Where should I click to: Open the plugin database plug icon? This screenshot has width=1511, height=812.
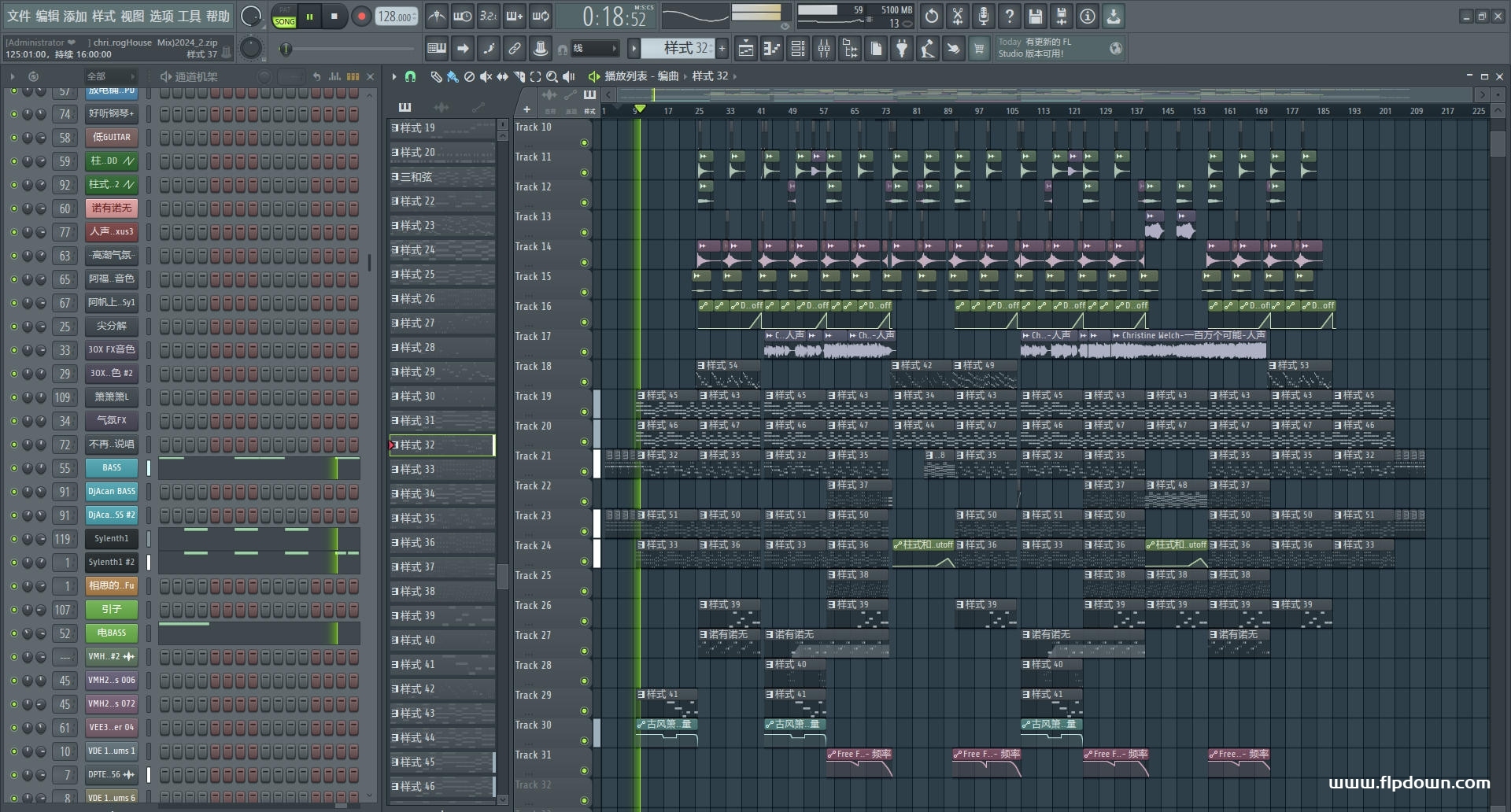coord(902,49)
